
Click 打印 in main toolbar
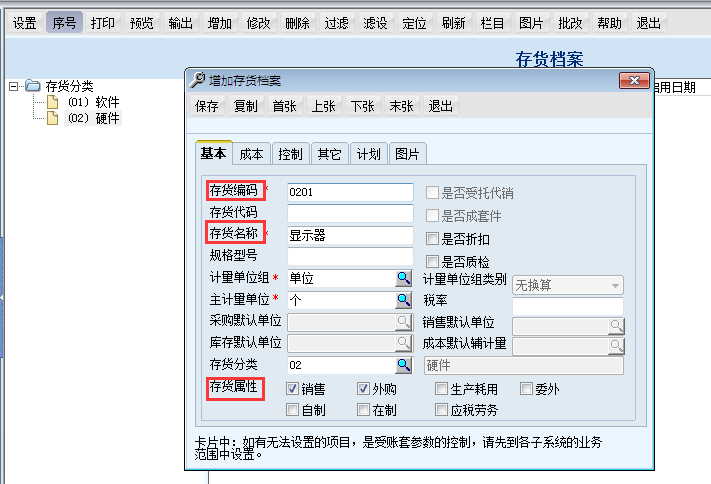(103, 23)
